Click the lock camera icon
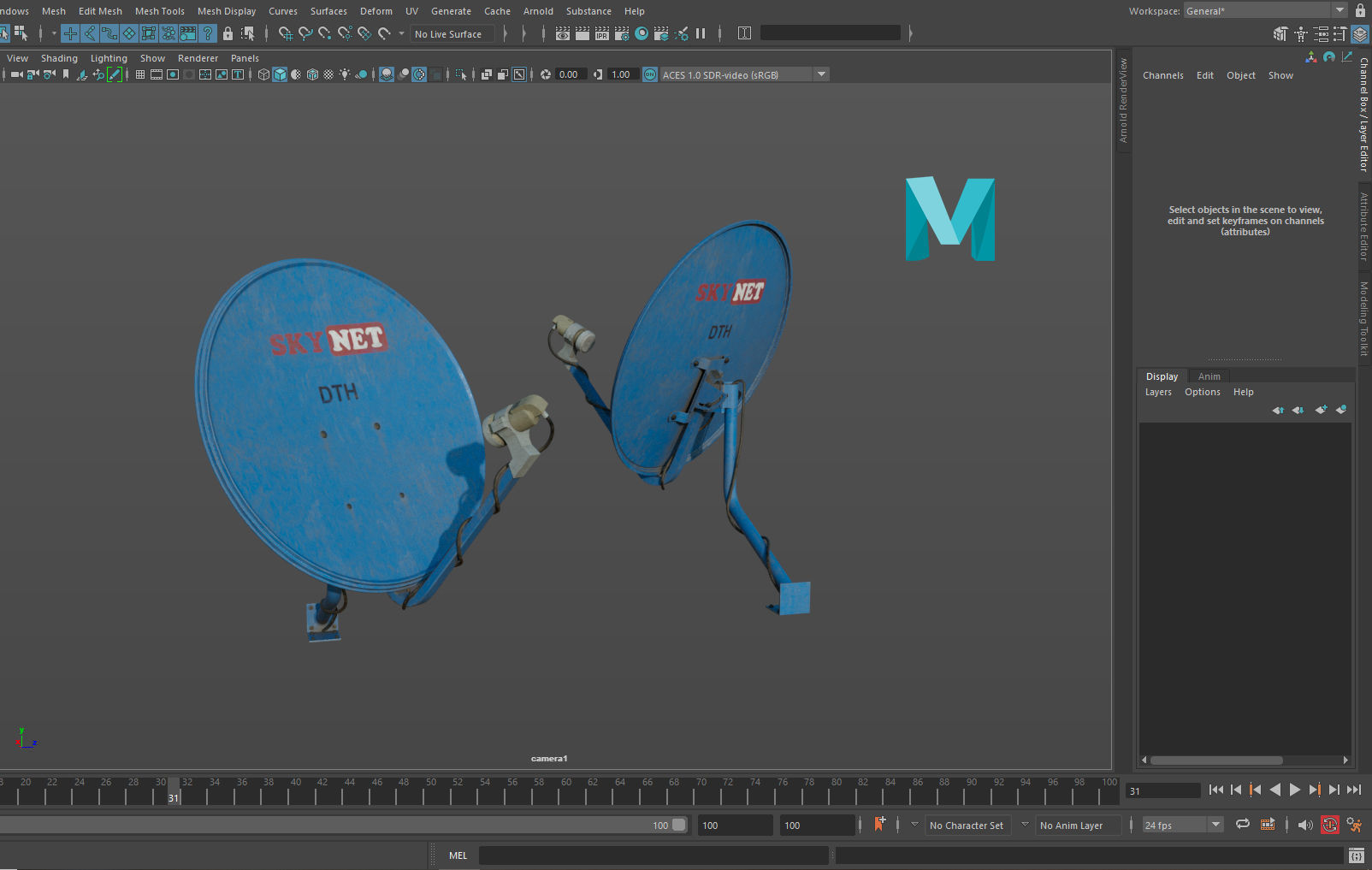 click(33, 74)
